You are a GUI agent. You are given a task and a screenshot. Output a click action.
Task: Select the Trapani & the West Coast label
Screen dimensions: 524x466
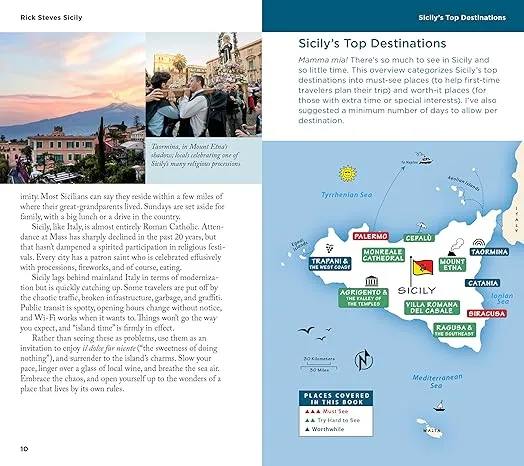tap(330, 264)
